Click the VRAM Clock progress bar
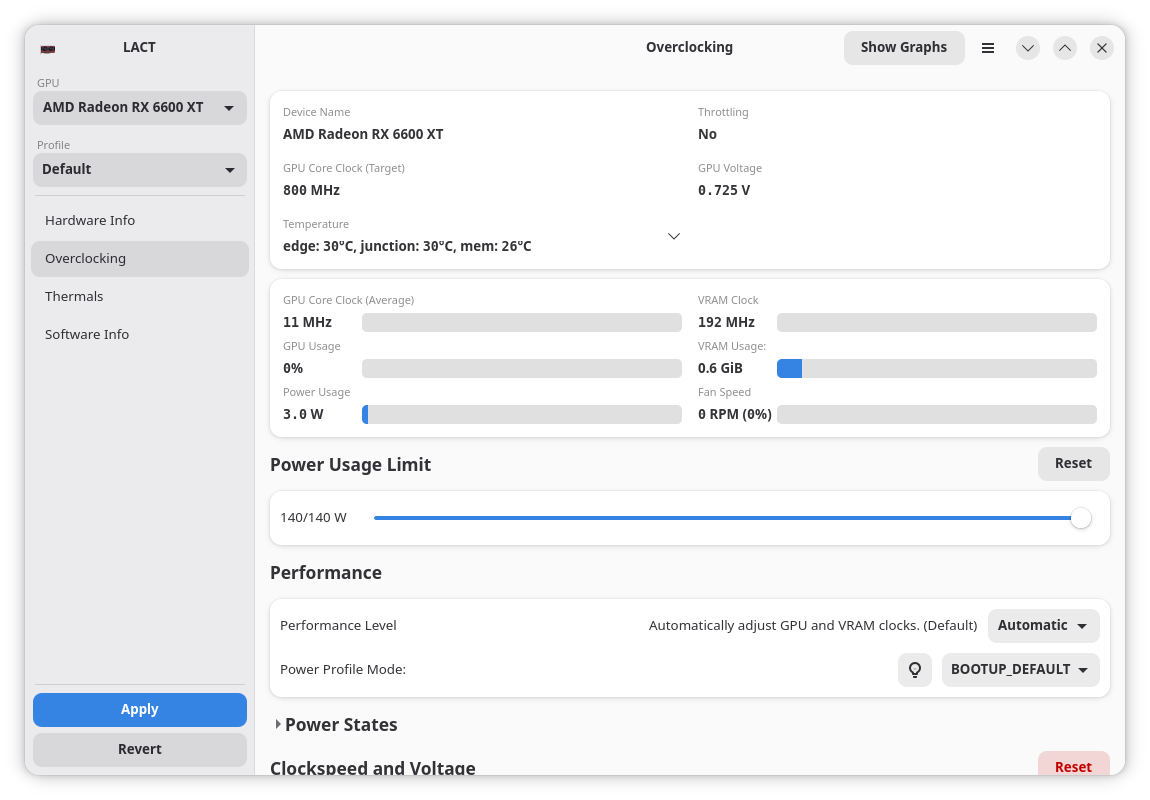This screenshot has width=1150, height=800. pos(937,323)
